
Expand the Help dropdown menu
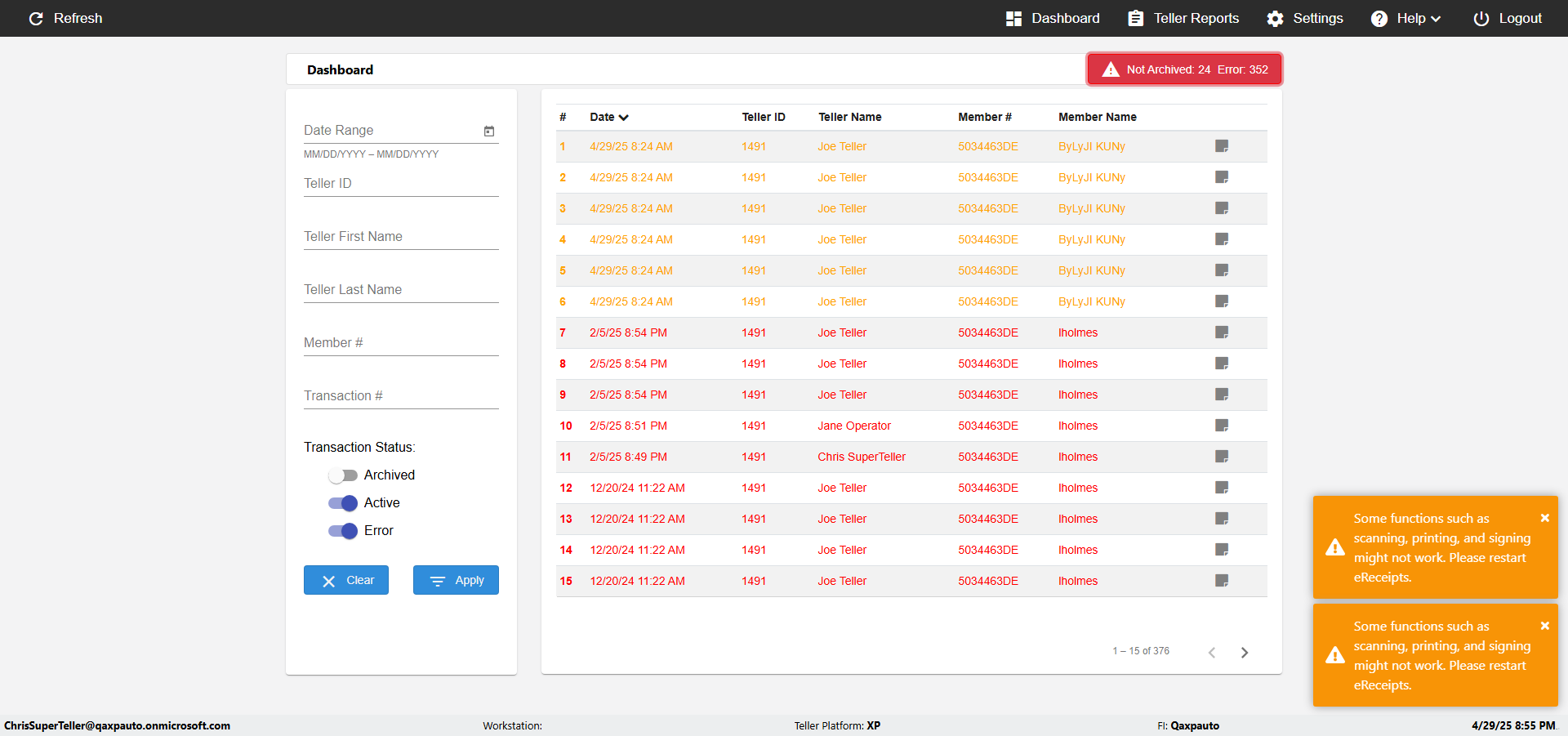click(1405, 18)
